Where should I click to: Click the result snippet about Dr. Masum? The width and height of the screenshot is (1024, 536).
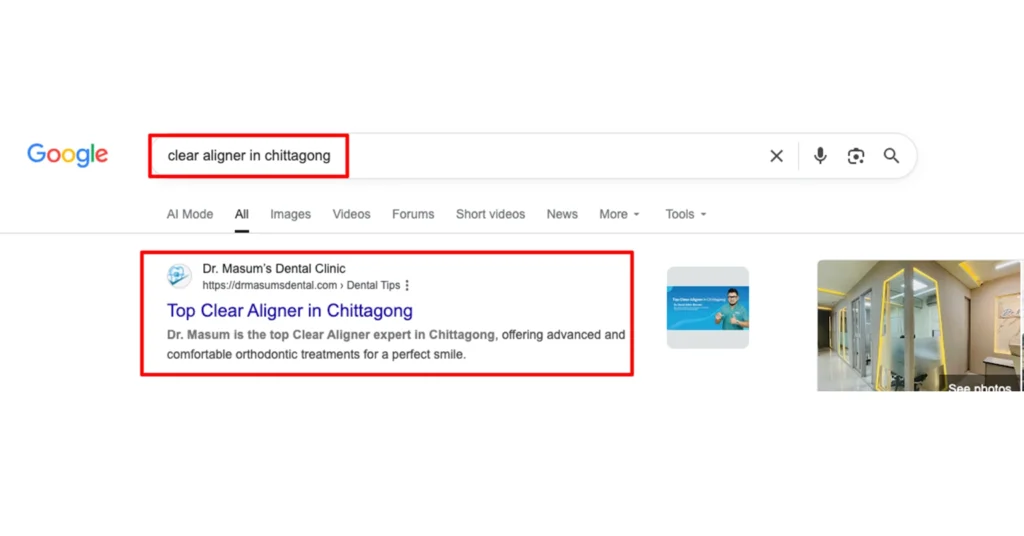click(x=396, y=345)
